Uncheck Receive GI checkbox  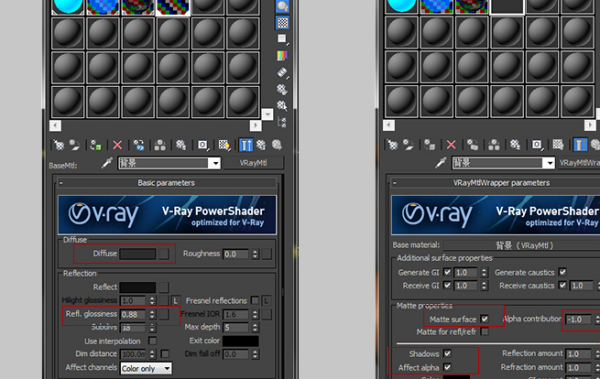click(447, 286)
